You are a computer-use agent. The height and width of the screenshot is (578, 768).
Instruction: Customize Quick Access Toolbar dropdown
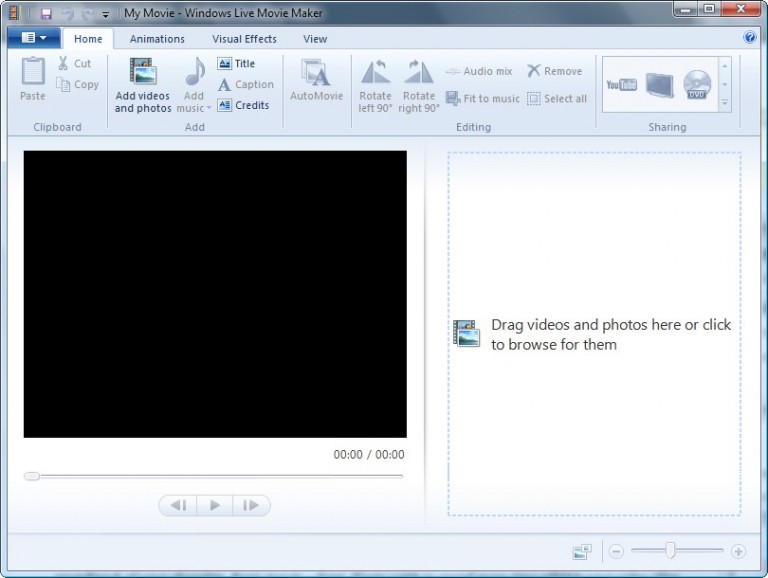coord(105,15)
